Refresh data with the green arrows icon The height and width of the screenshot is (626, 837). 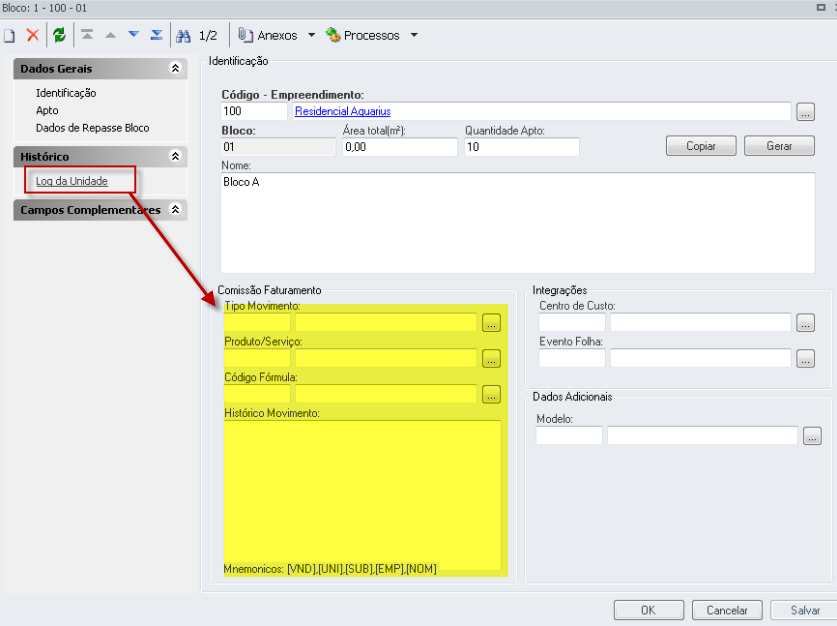point(59,35)
